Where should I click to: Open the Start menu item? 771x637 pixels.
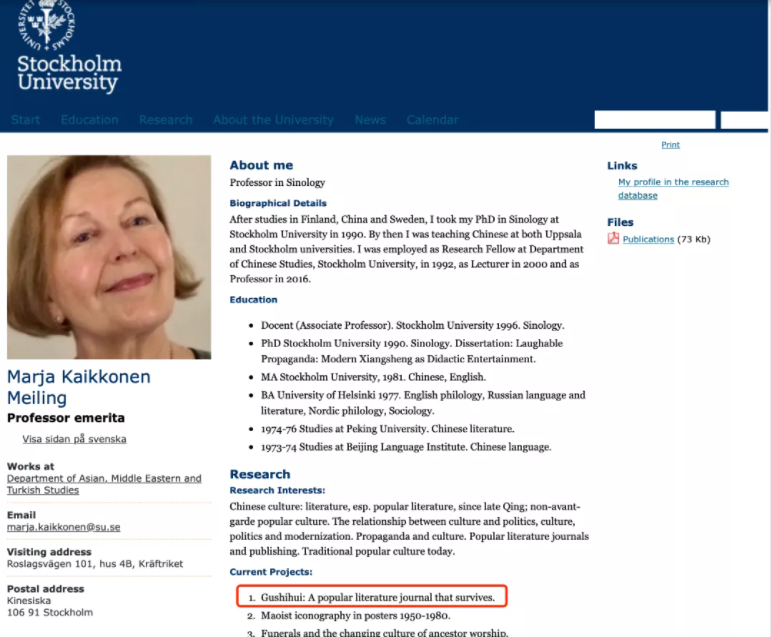click(x=26, y=120)
